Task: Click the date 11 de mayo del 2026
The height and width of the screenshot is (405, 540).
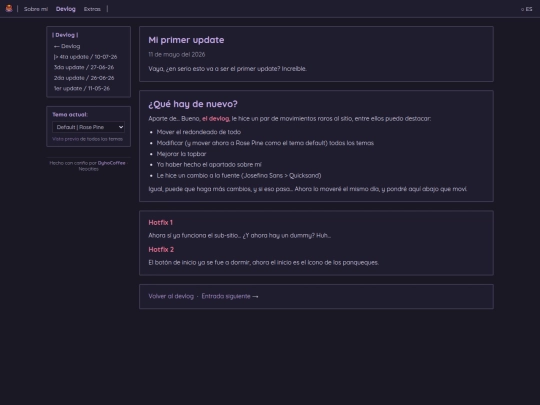Action: tap(177, 54)
